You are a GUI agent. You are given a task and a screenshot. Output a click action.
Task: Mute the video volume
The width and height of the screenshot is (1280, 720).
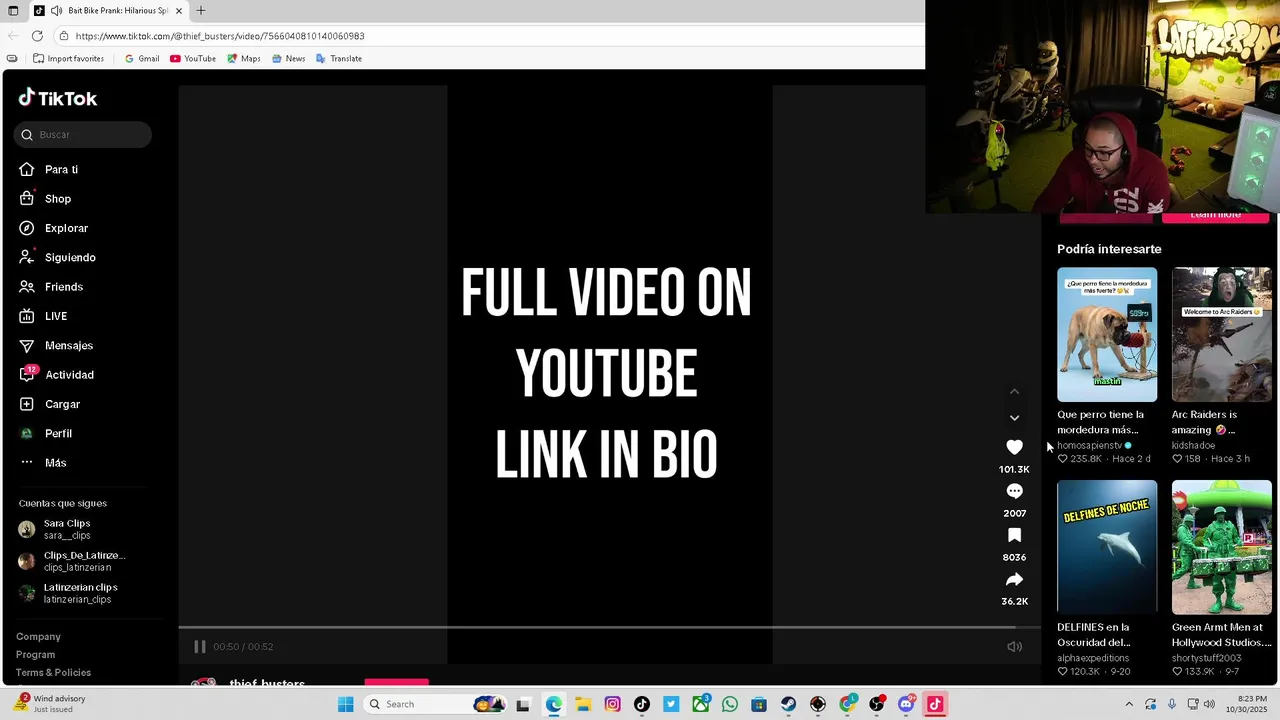[x=1014, y=647]
